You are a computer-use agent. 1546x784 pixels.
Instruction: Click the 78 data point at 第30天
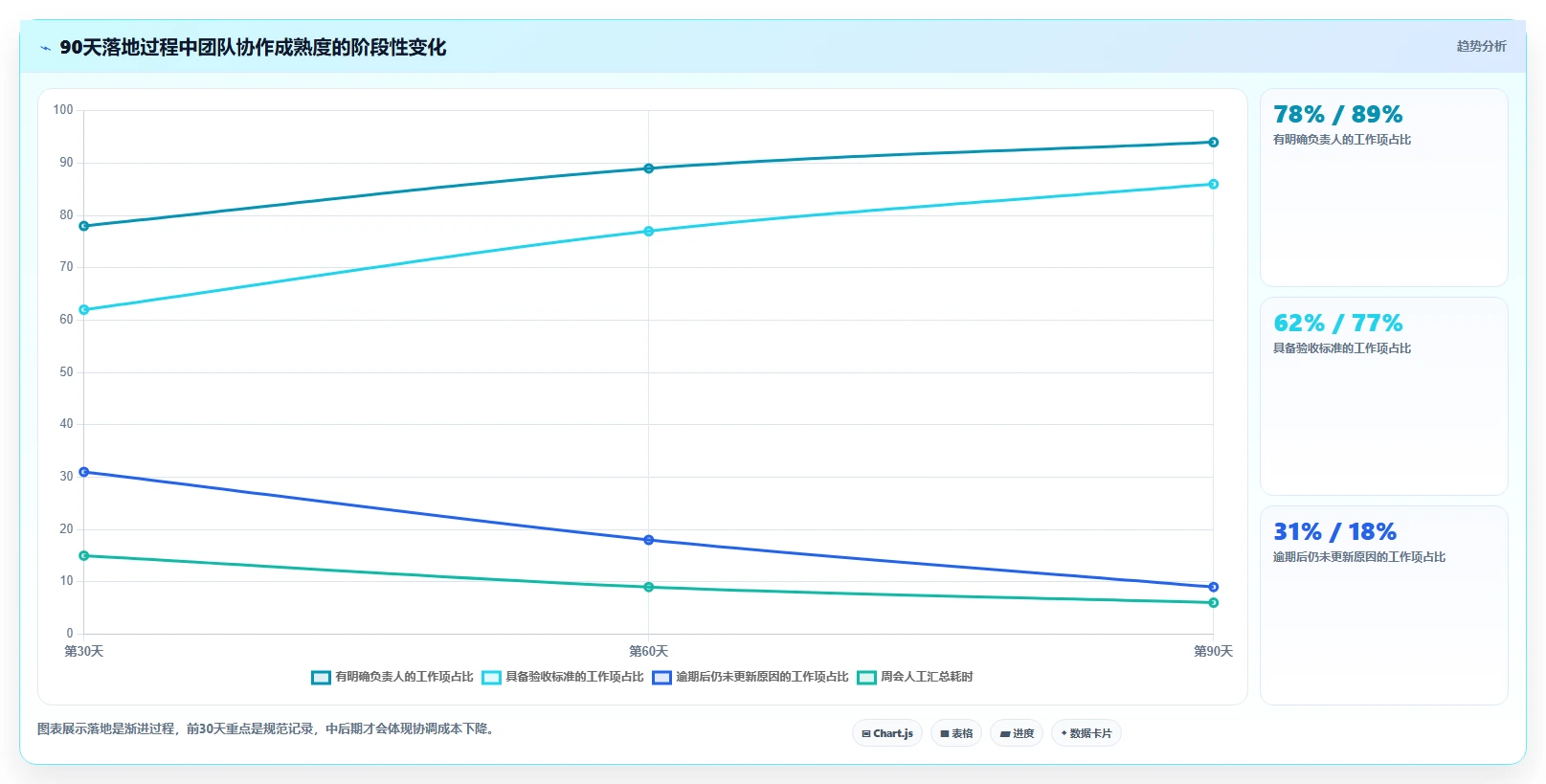[84, 226]
